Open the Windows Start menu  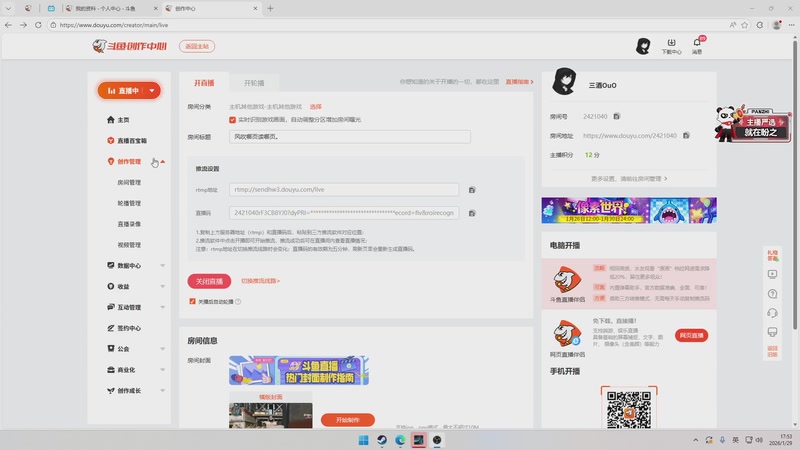click(x=363, y=440)
